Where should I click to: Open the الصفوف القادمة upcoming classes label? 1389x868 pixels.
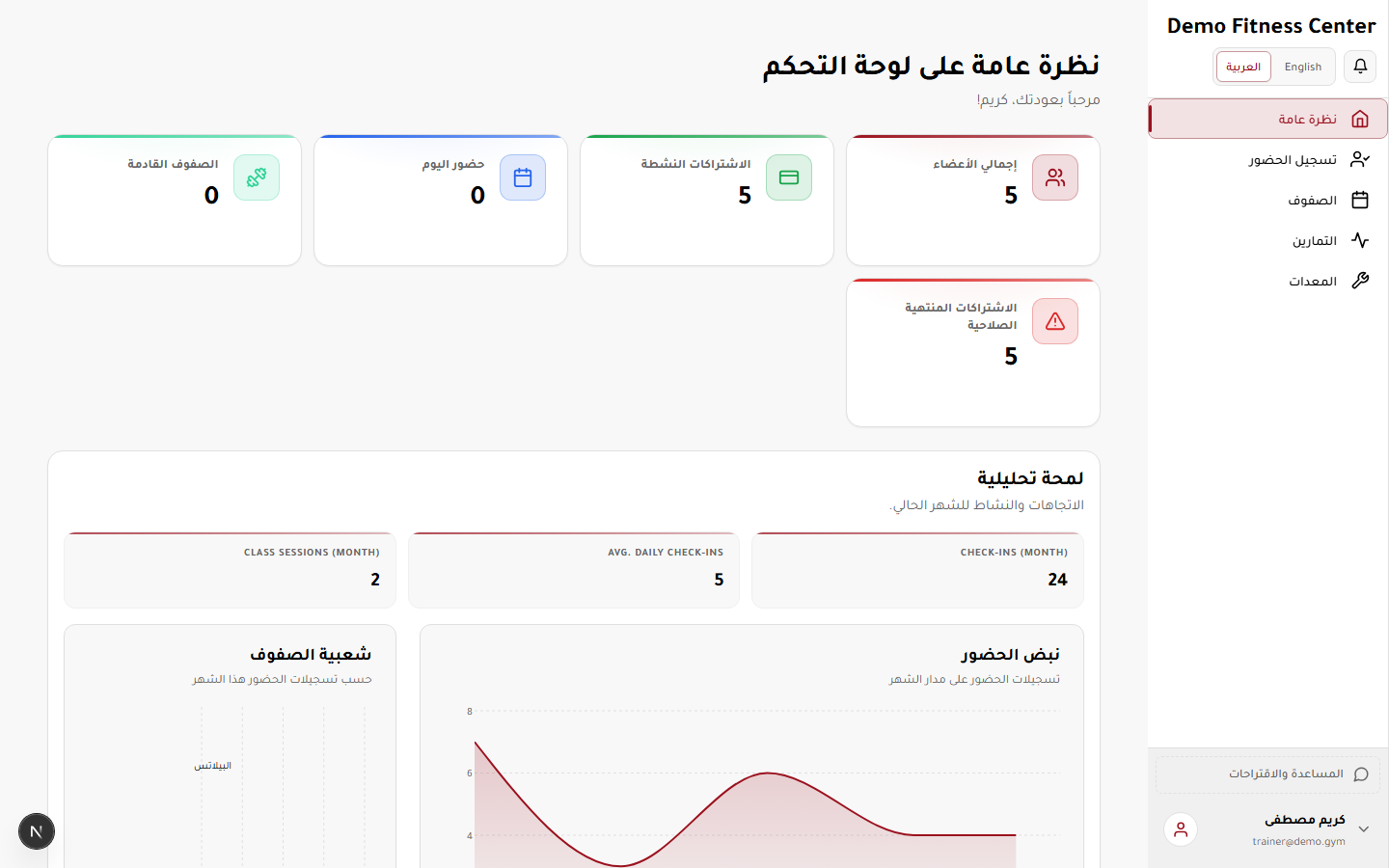point(173,164)
